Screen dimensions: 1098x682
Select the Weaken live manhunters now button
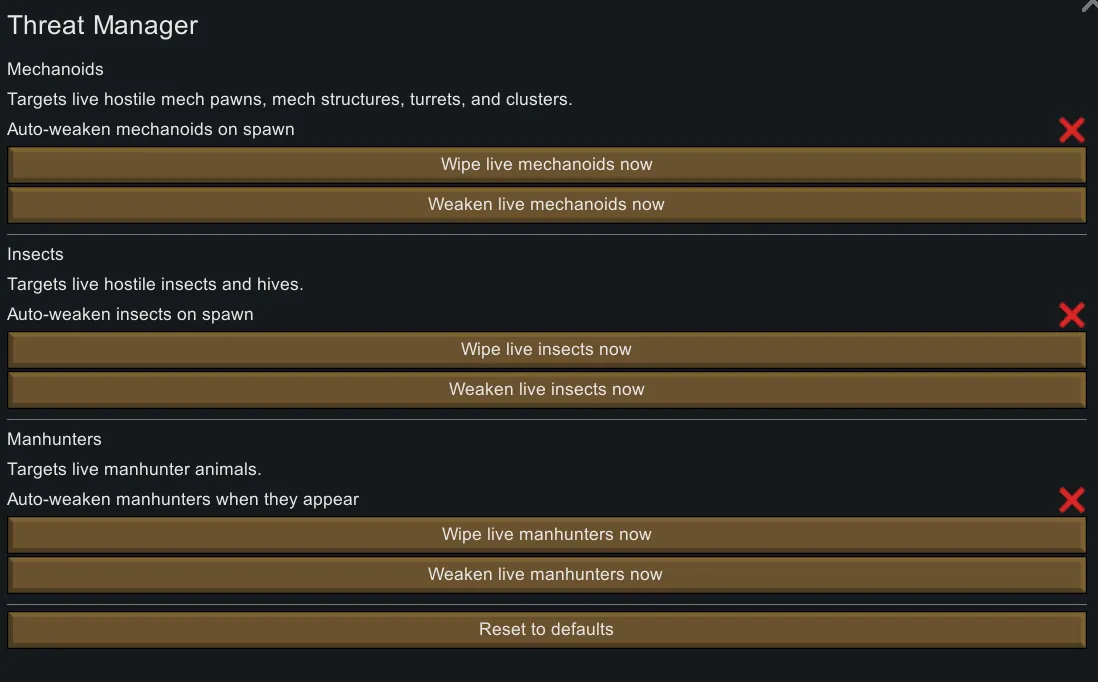[546, 574]
